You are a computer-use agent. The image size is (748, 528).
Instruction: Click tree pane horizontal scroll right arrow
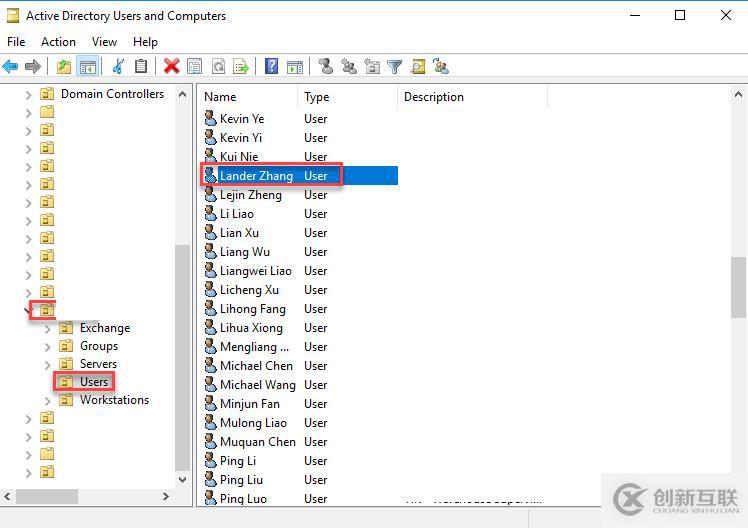[166, 497]
